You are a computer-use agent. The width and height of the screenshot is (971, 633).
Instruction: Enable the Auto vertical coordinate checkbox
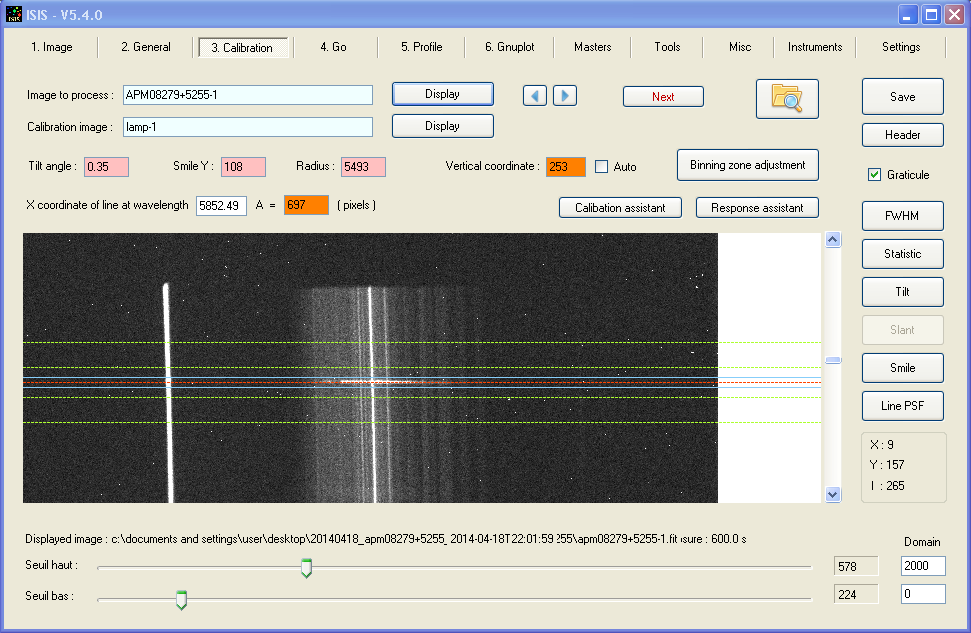tap(601, 167)
